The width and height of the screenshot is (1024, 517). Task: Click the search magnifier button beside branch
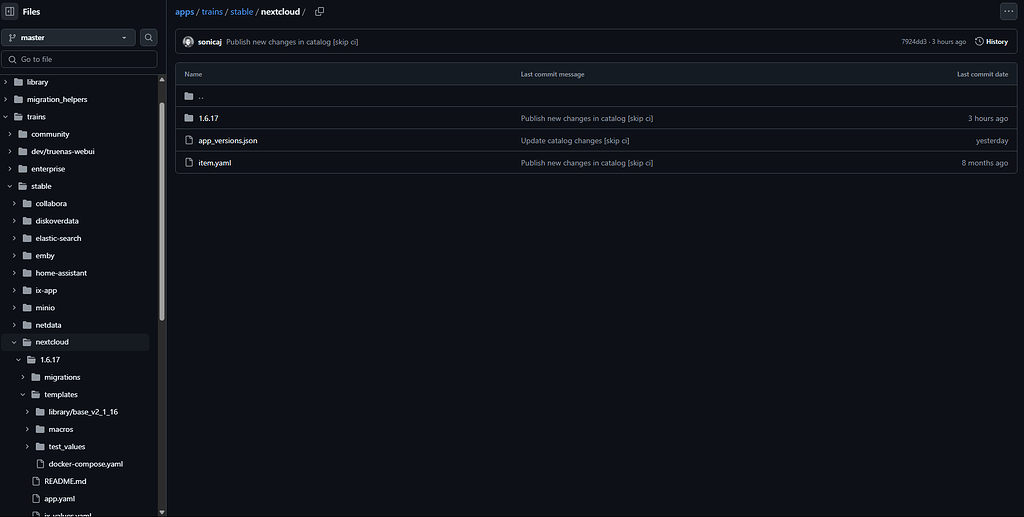(149, 37)
